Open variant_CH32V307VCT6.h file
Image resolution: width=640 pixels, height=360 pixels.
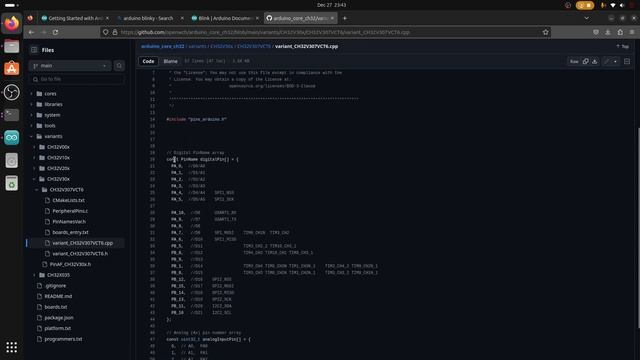(80, 253)
